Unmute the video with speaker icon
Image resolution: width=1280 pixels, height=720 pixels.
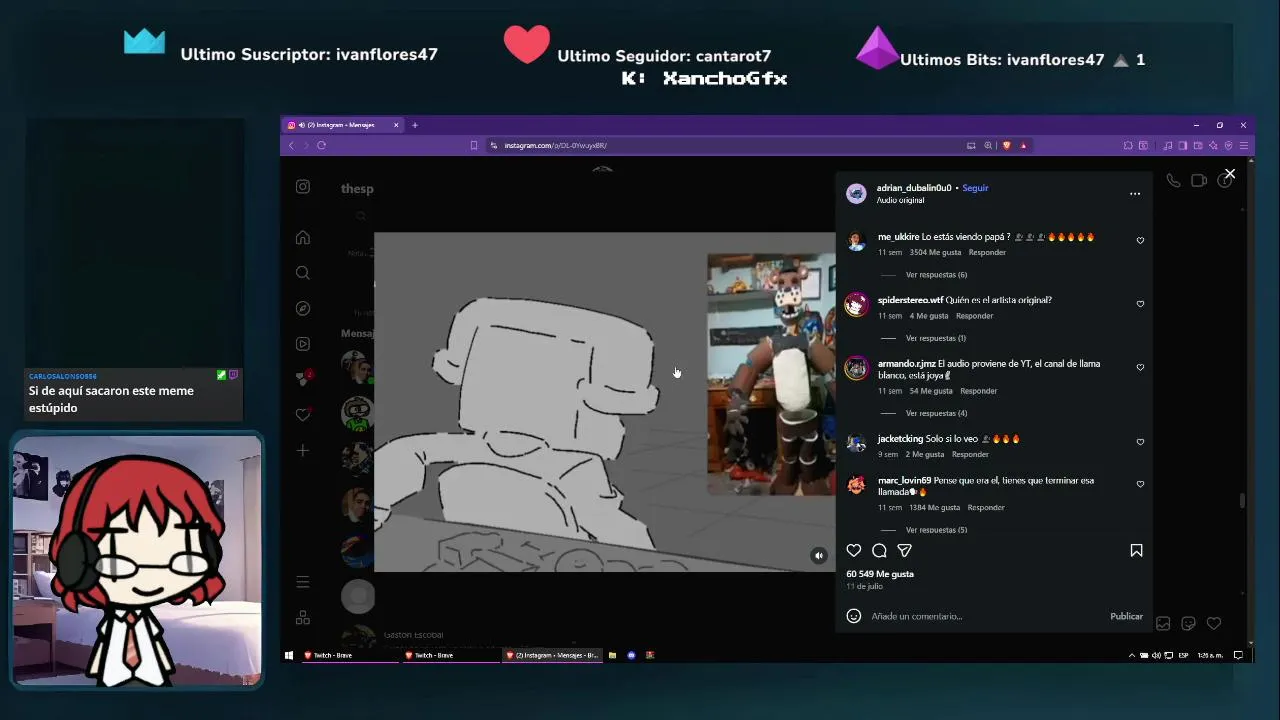pyautogui.click(x=819, y=556)
